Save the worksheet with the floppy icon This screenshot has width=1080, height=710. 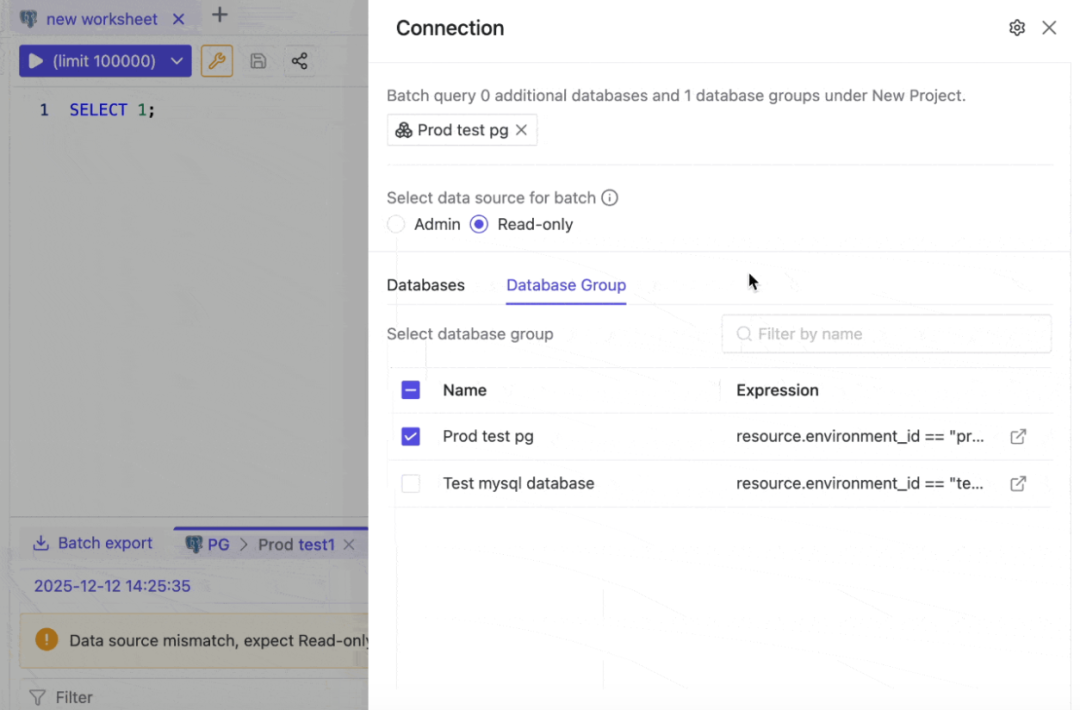258,61
